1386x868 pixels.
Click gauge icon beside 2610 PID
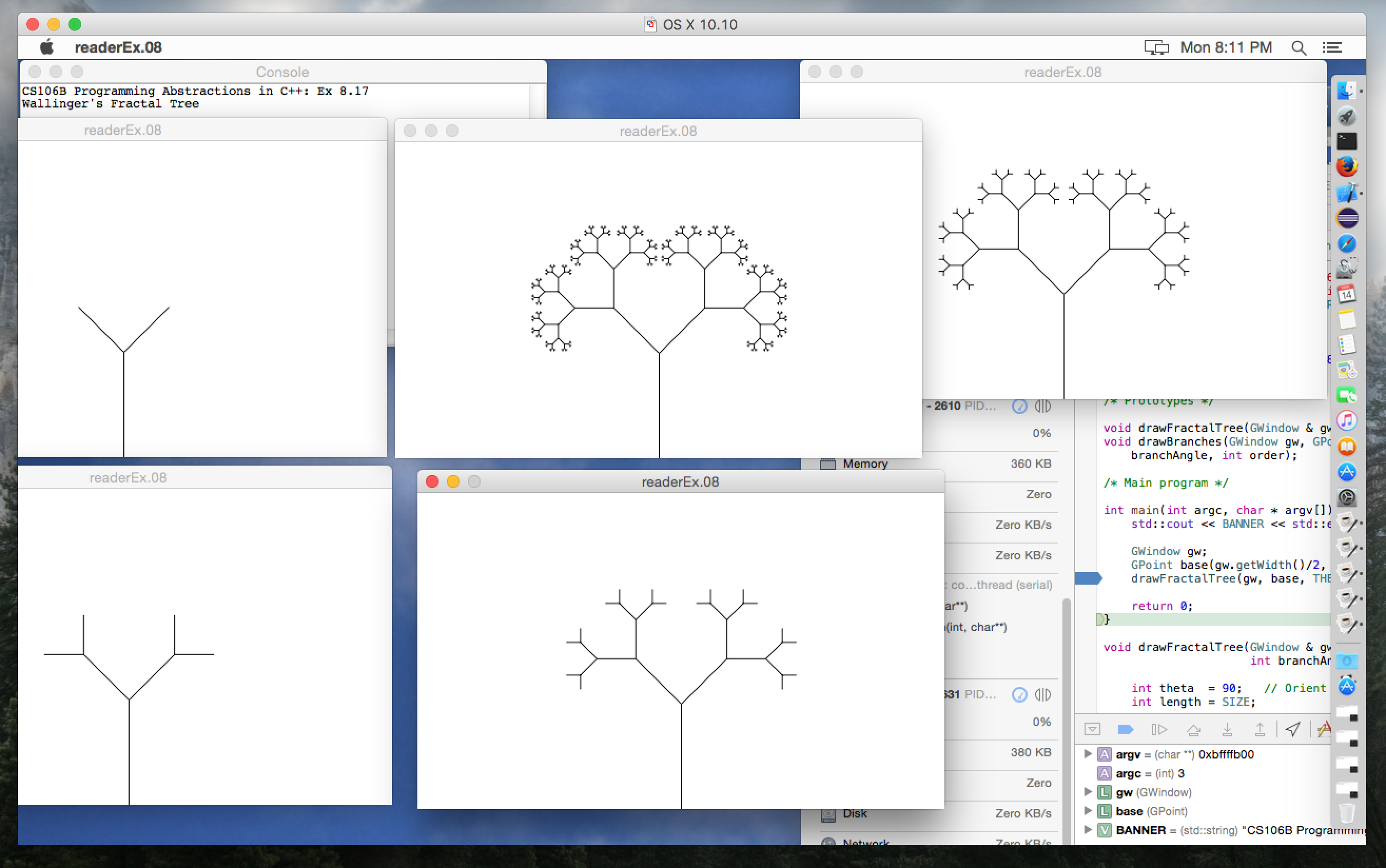point(1020,407)
